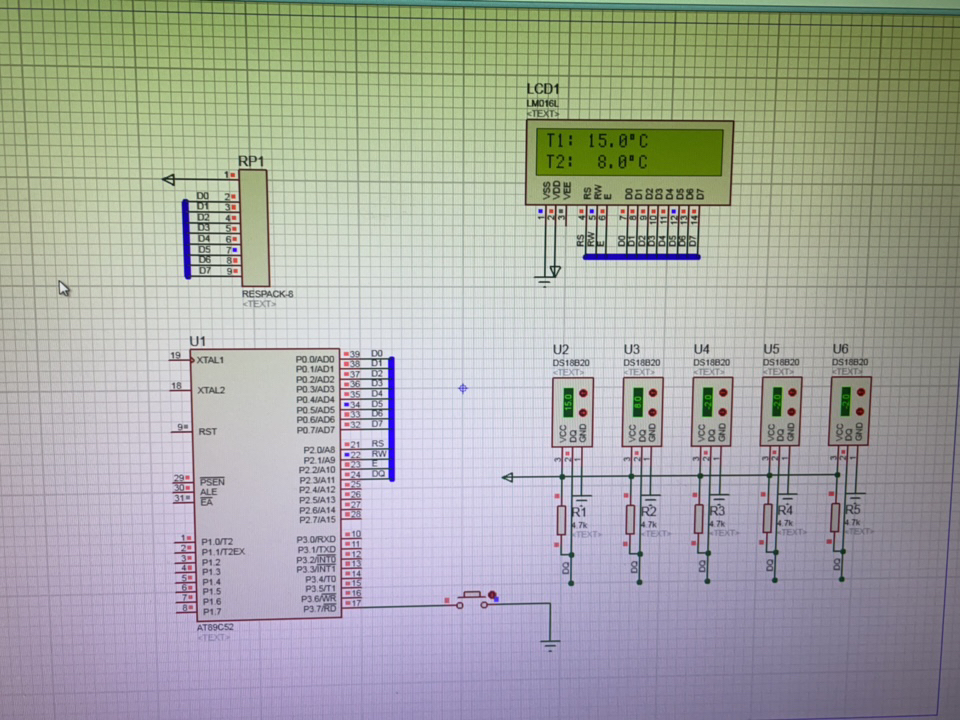Image resolution: width=960 pixels, height=720 pixels.
Task: Click the increase-temperature button on sensor U6
Action: point(861,392)
